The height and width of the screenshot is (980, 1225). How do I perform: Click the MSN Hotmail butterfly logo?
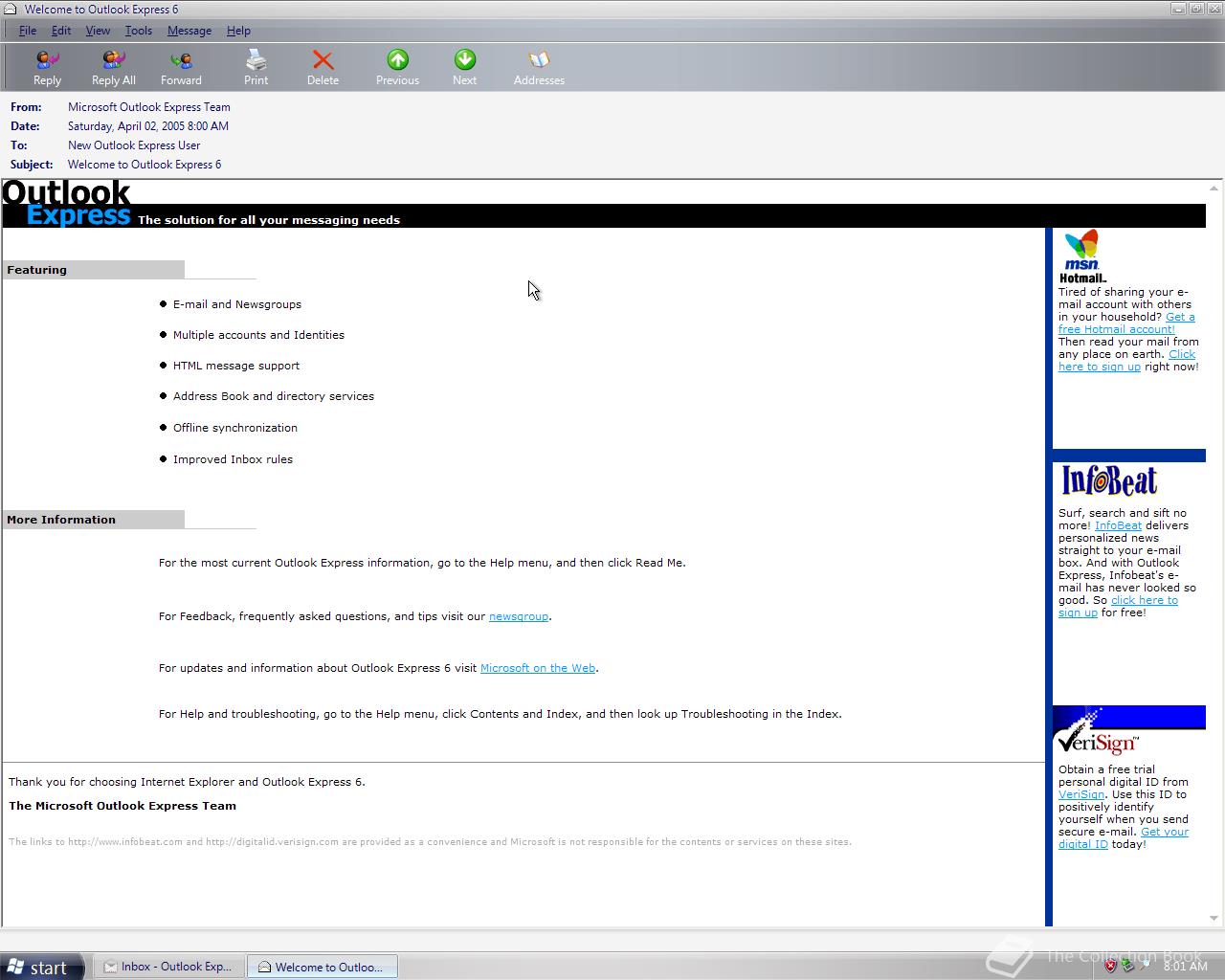1082,256
